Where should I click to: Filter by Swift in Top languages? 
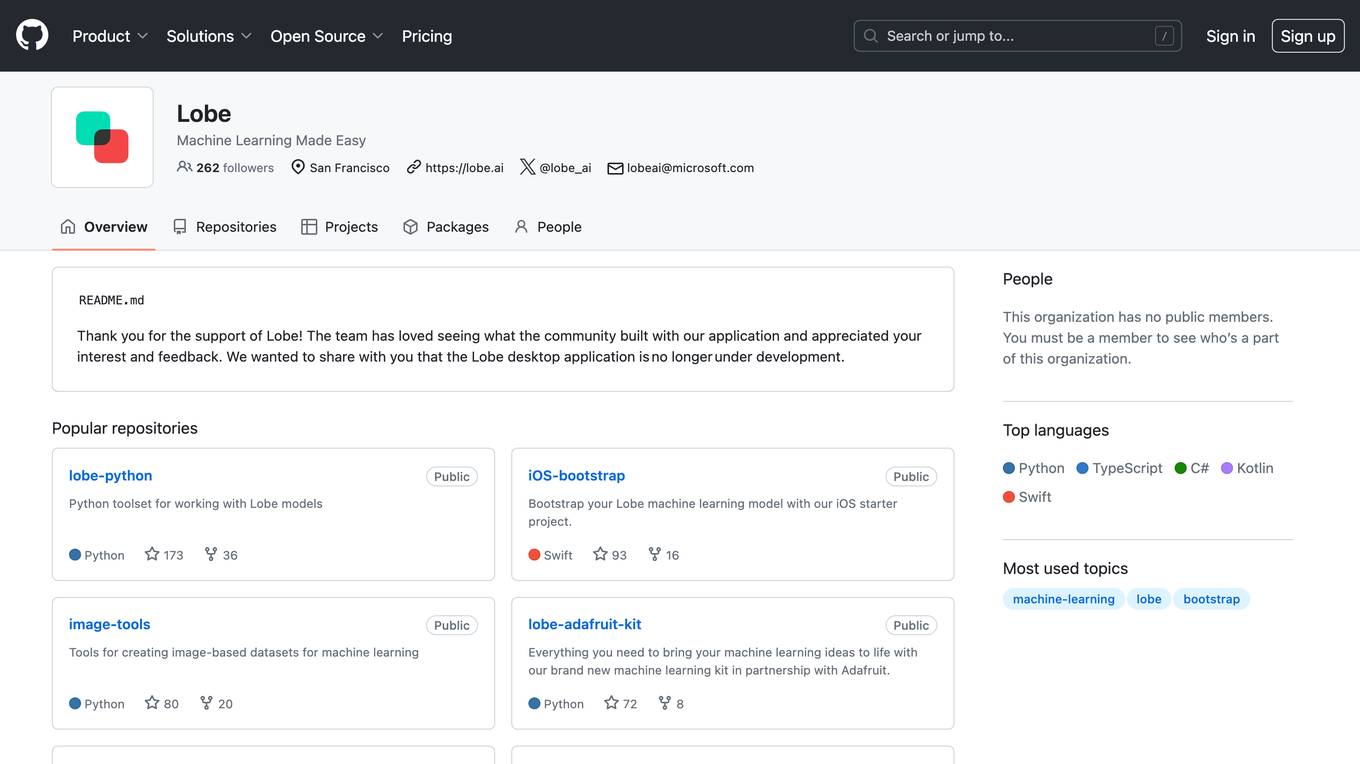[x=1027, y=497]
